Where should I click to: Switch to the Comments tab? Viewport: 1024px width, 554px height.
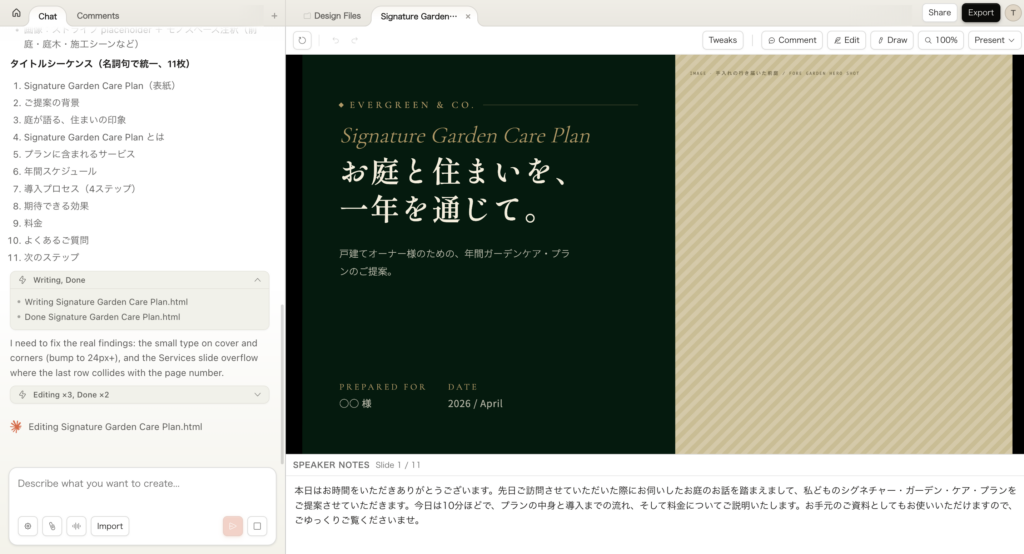coord(97,16)
